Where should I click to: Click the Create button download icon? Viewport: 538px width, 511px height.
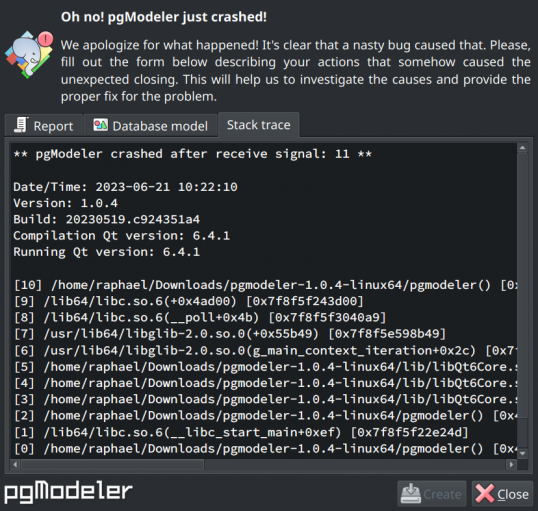[411, 493]
